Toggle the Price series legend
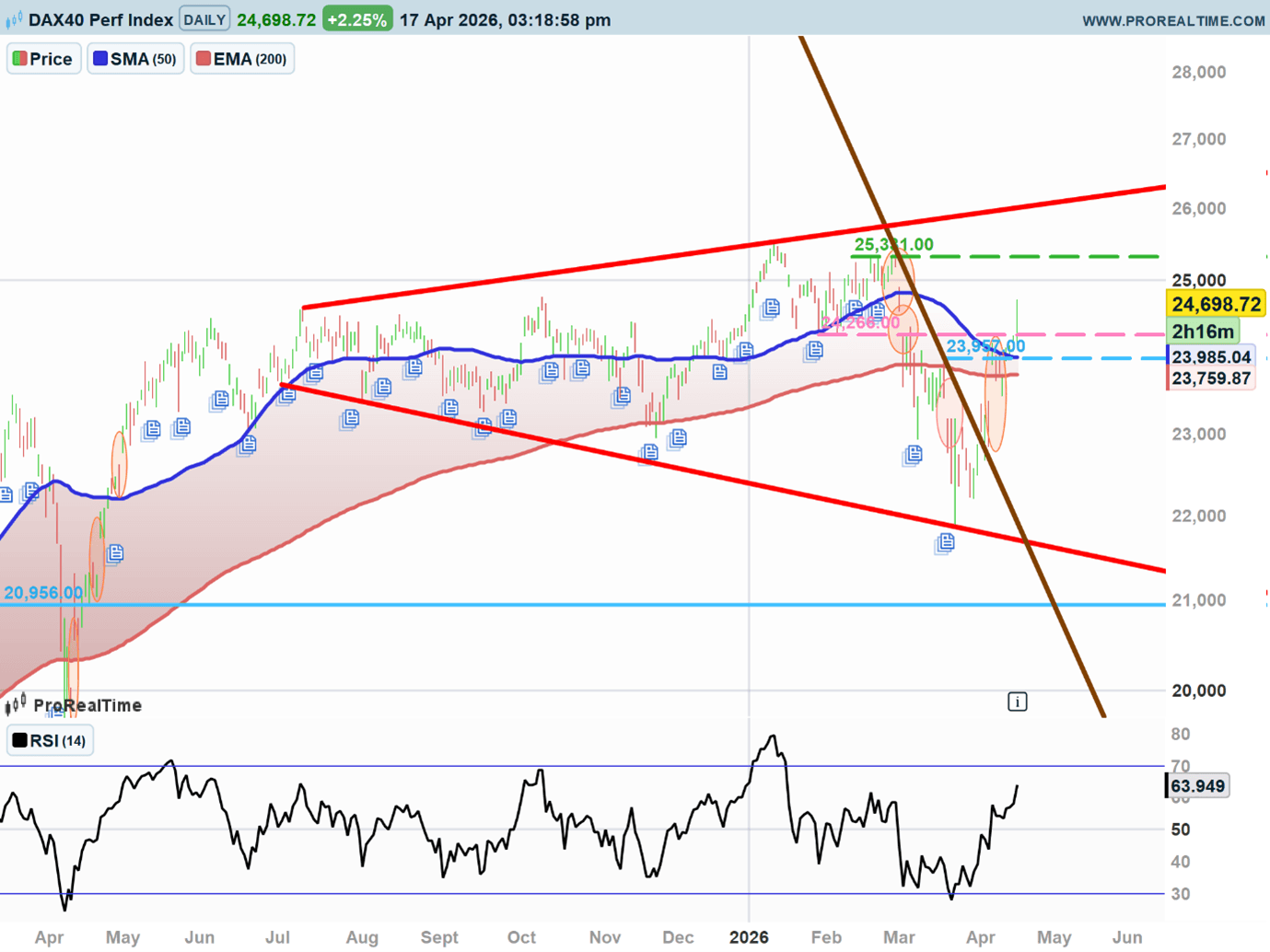1270x952 pixels. coord(43,59)
